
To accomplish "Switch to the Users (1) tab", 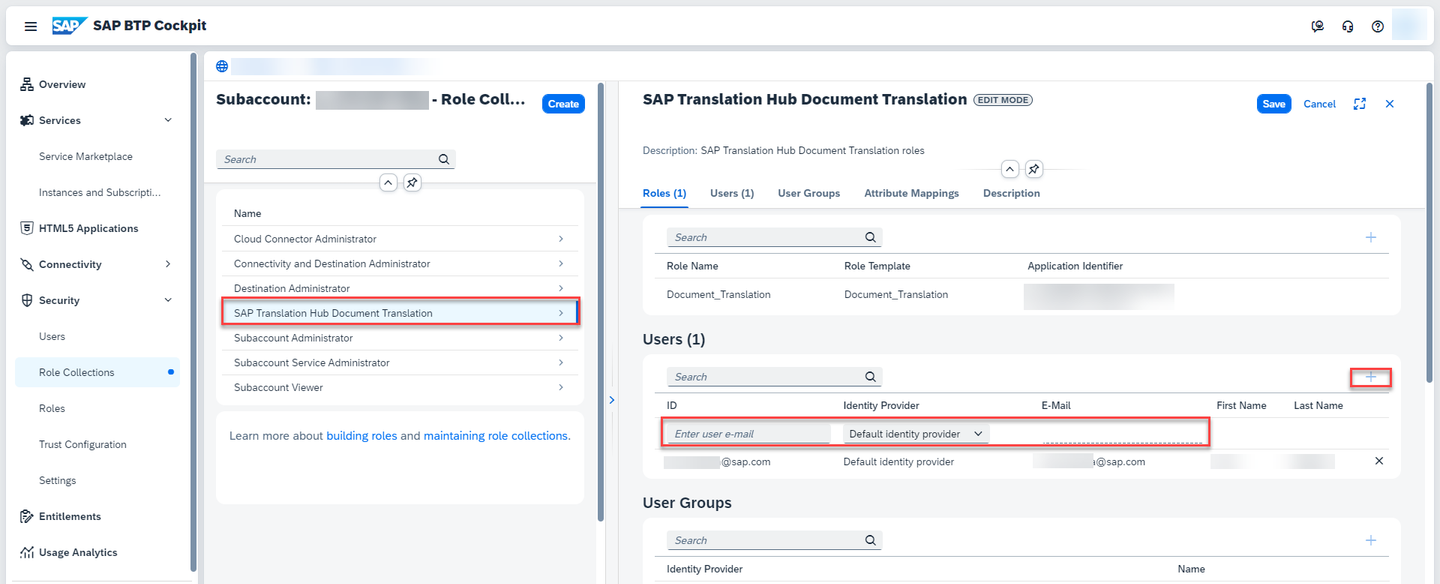I will point(732,193).
